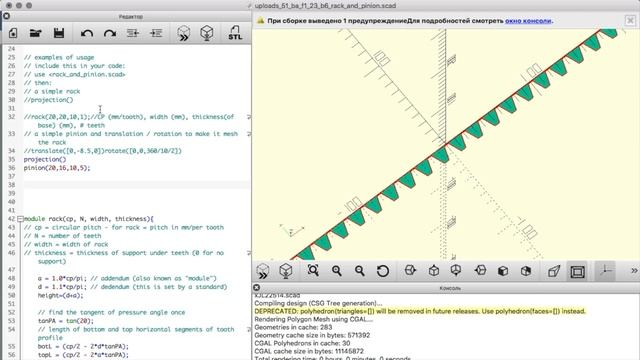Switch to the Left view

click(480, 271)
